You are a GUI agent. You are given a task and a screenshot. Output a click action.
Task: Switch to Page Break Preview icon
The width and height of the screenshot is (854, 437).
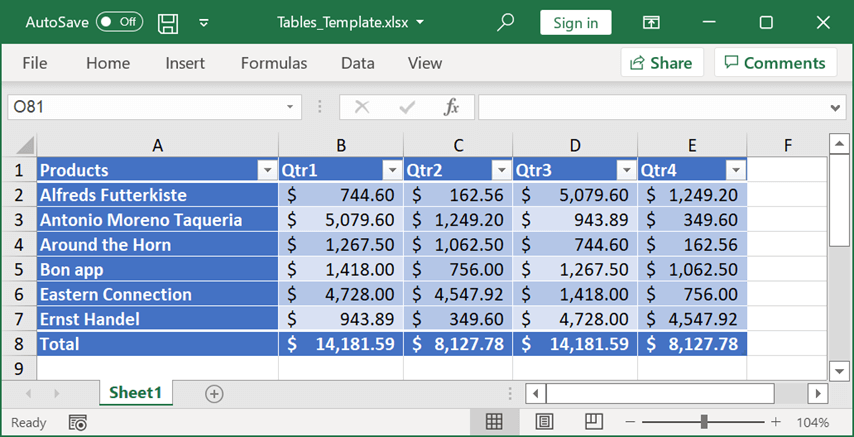click(x=594, y=422)
